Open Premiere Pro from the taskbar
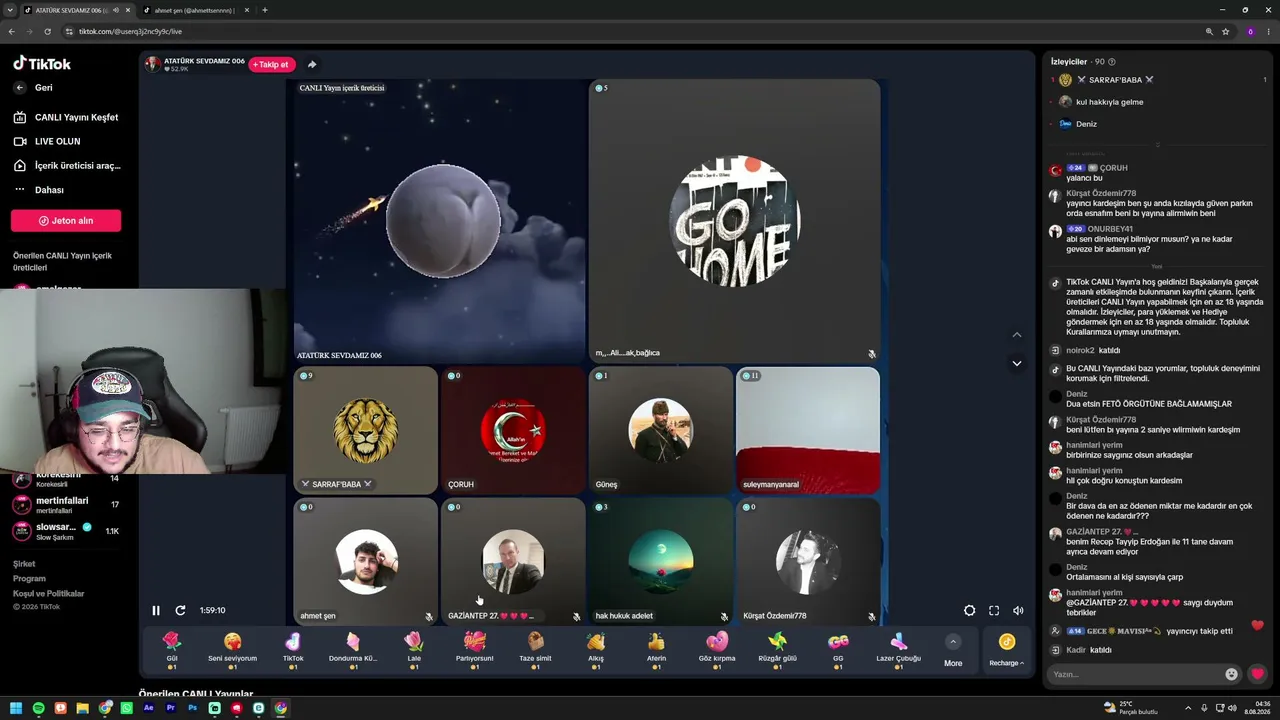This screenshot has width=1280, height=720. 171,708
